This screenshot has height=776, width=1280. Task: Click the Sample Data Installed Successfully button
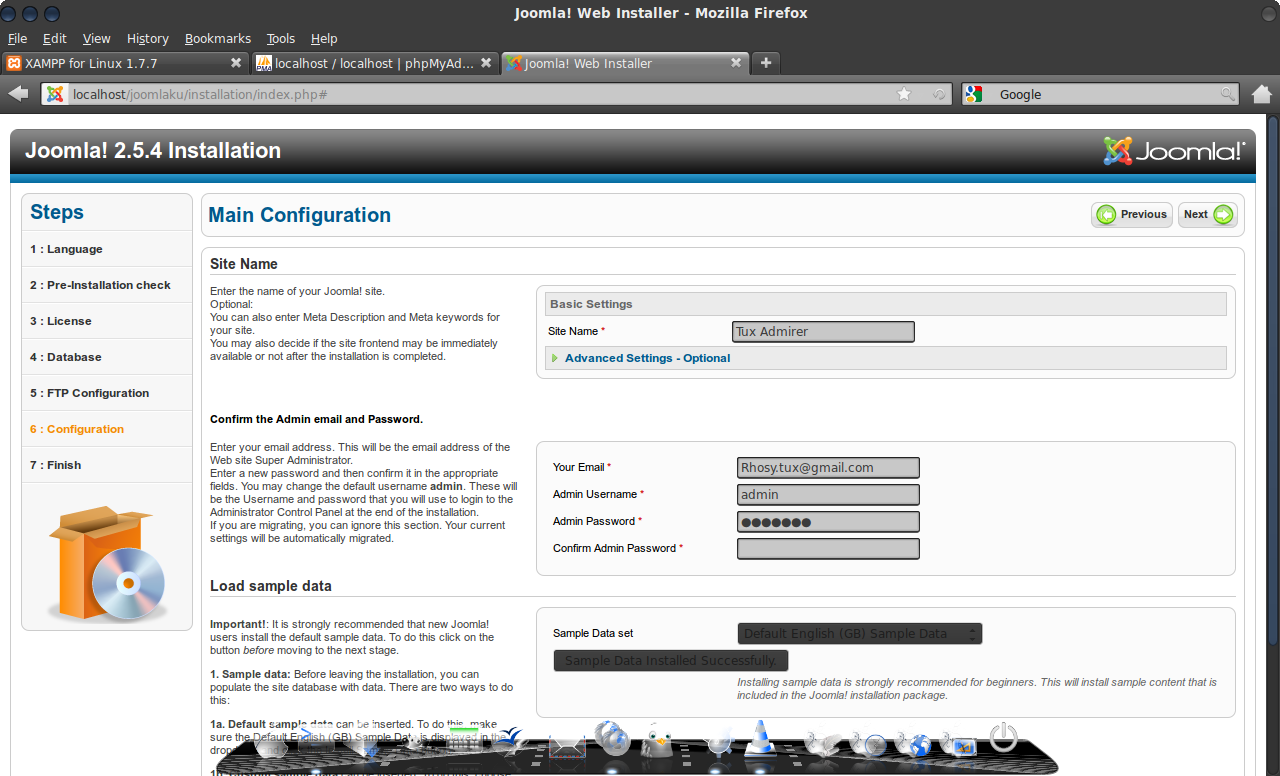pos(671,660)
